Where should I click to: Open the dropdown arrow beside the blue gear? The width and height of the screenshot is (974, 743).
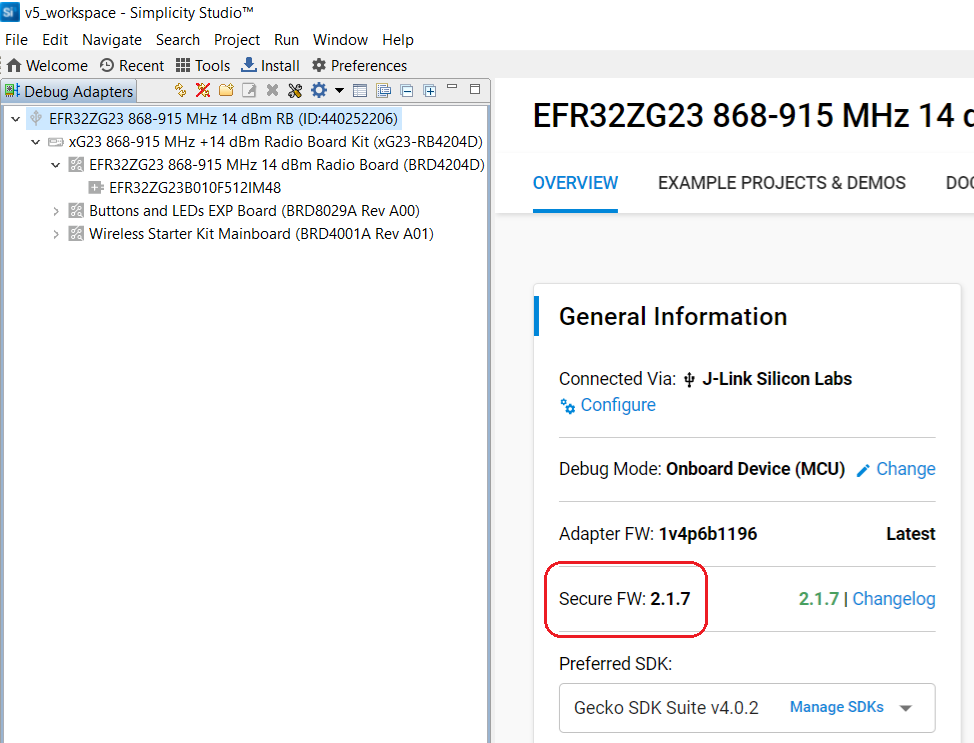(x=339, y=91)
